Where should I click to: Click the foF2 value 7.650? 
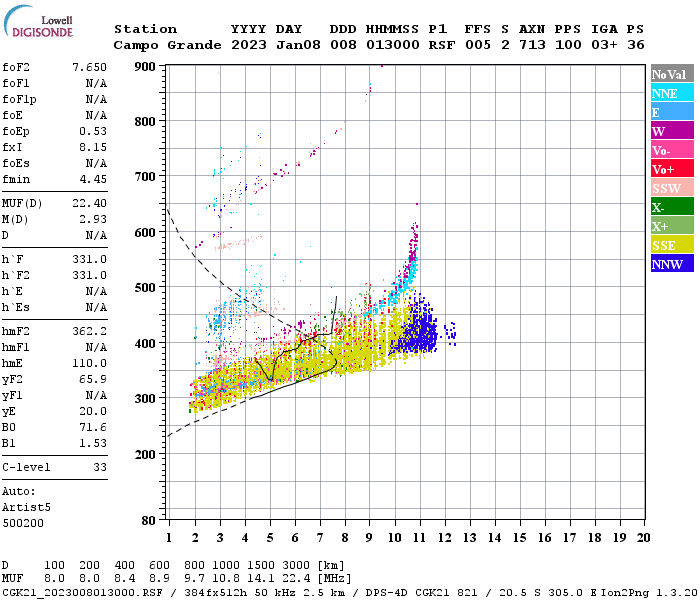(x=89, y=67)
